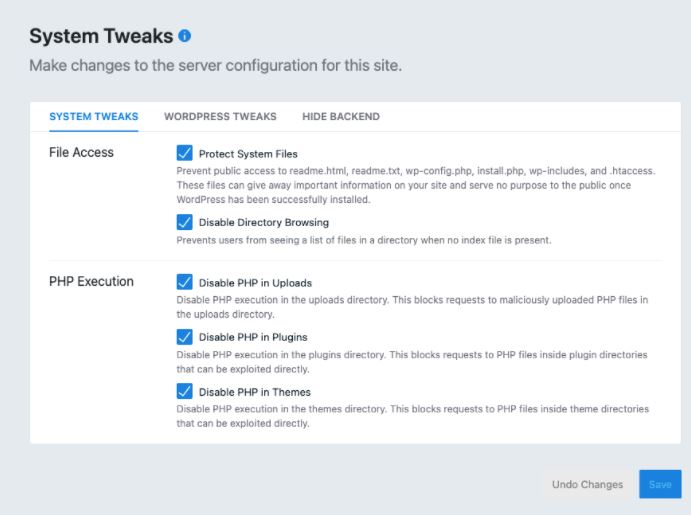Click the Disable Directory Browsing label text
This screenshot has height=515, width=691.
[x=264, y=222]
